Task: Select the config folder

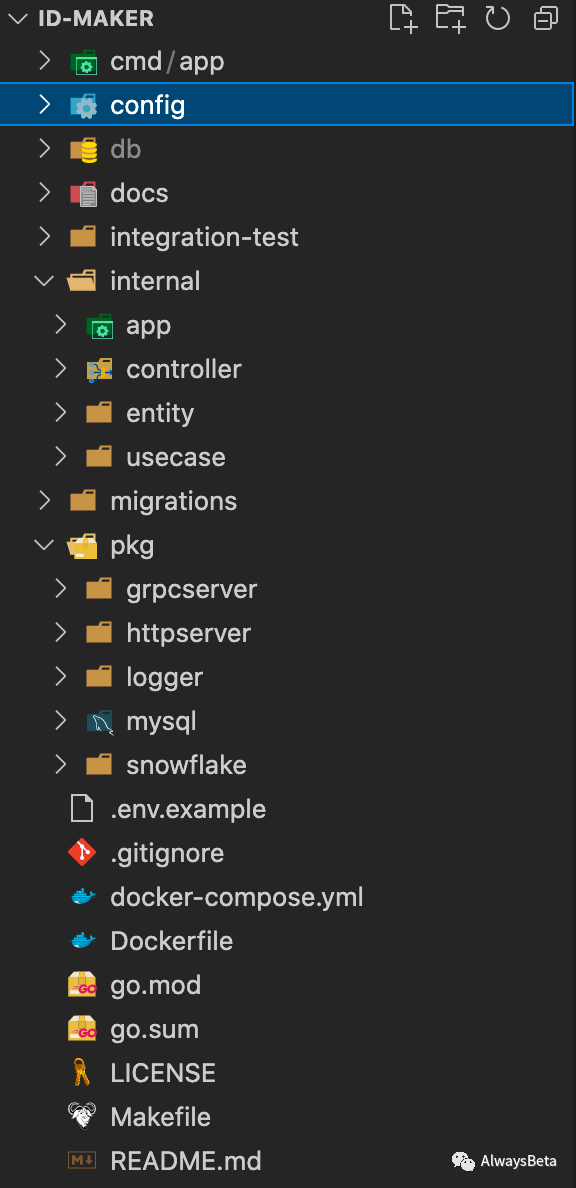Action: [x=288, y=105]
